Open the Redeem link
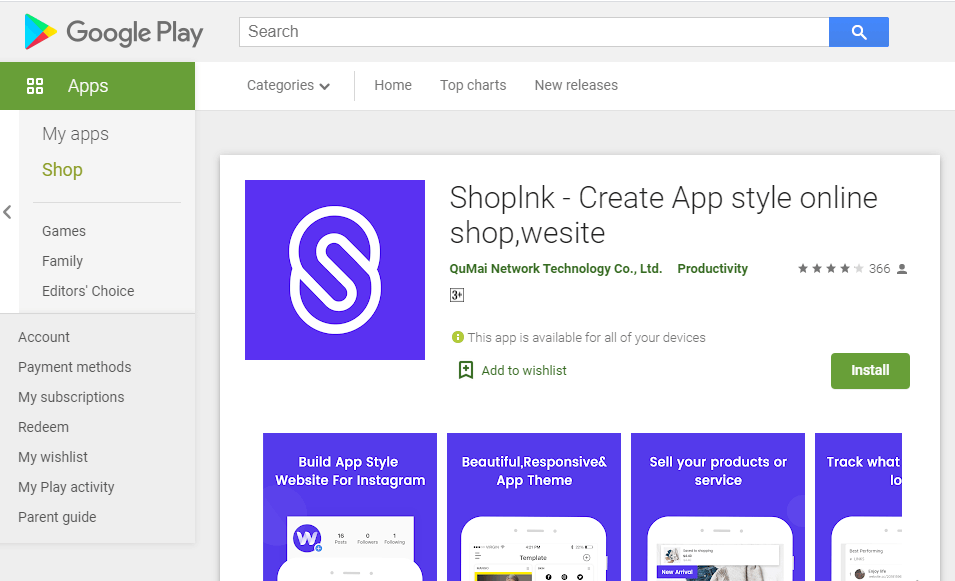The width and height of the screenshot is (955, 581). pyautogui.click(x=43, y=427)
